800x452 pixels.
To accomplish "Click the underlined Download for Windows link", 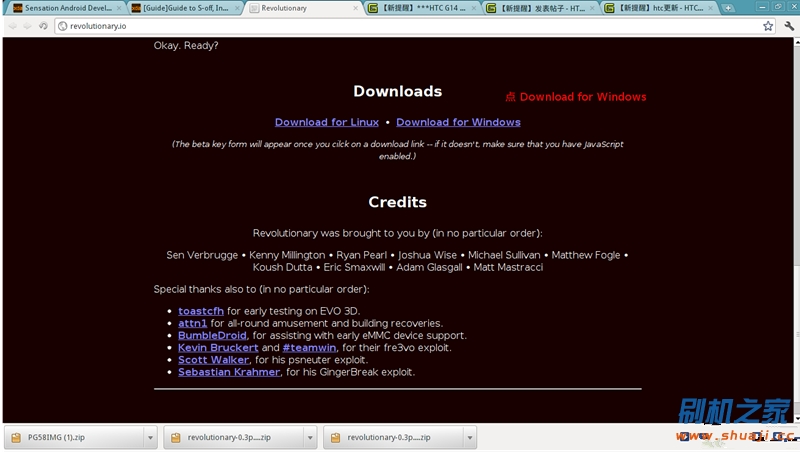I will [x=458, y=122].
